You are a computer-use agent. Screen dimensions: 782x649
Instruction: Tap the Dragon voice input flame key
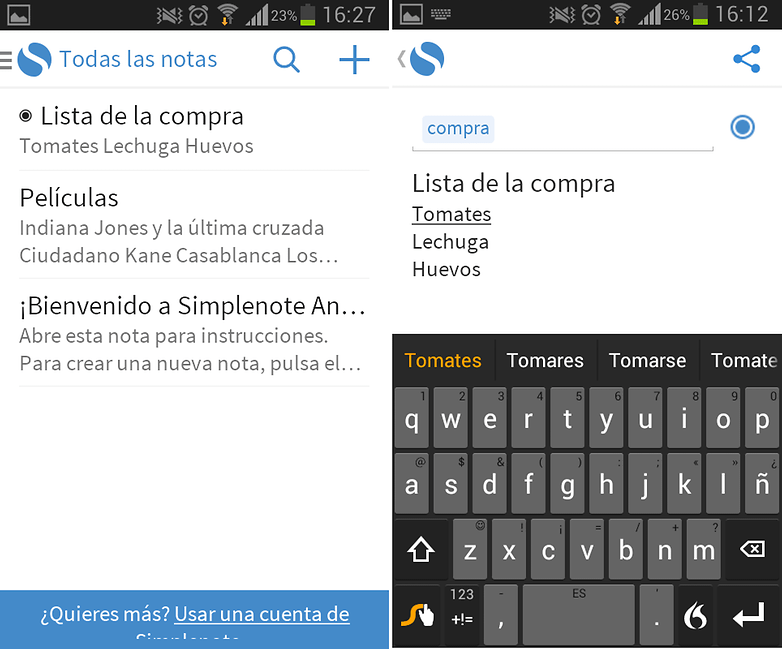pyautogui.click(x=695, y=615)
